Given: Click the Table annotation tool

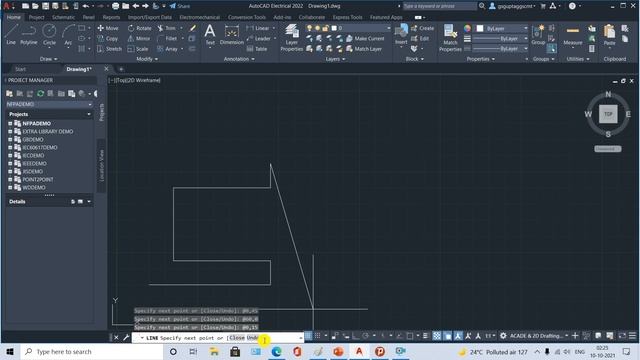Looking at the screenshot, I should click(257, 49).
